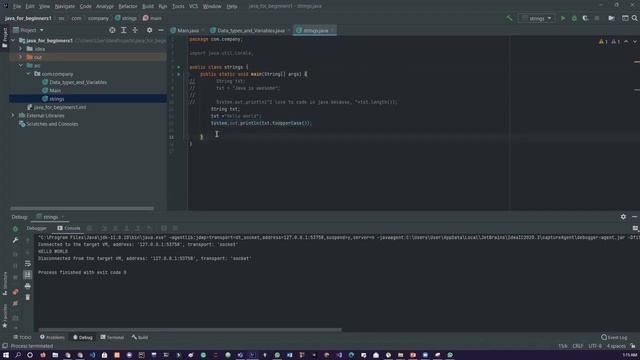Open Debug panel settings gear icon
Image resolution: width=640 pixels, height=360 pixels.
[623, 217]
